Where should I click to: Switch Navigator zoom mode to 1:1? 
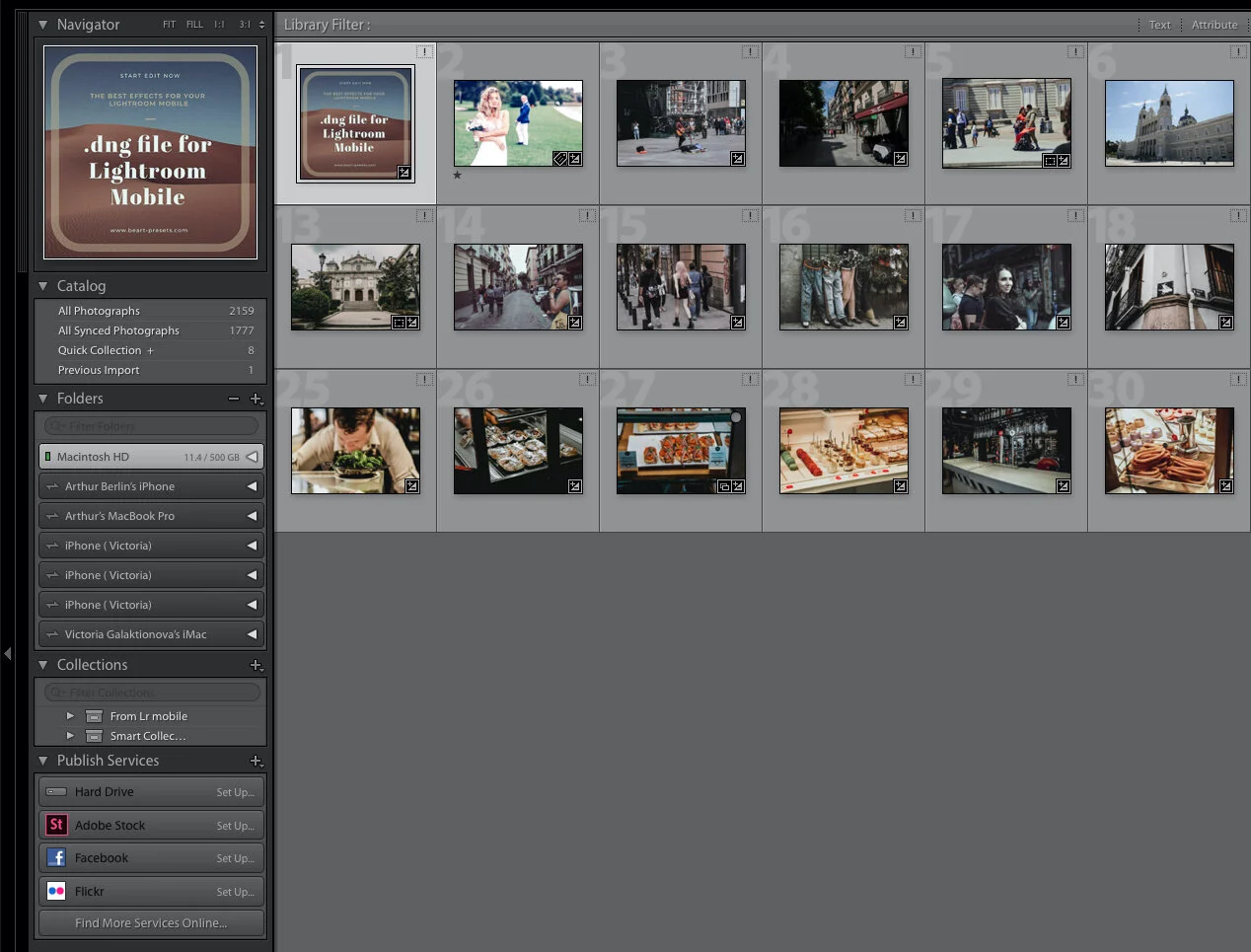point(219,24)
